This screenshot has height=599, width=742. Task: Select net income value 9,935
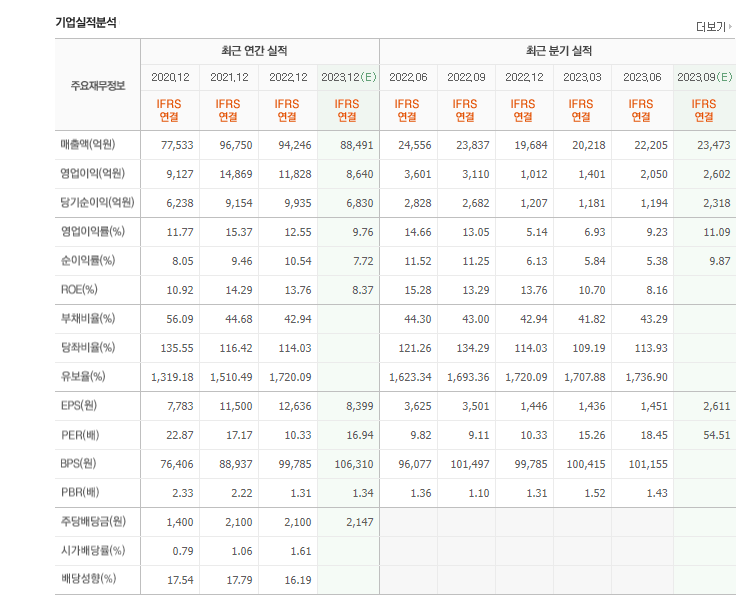point(298,203)
